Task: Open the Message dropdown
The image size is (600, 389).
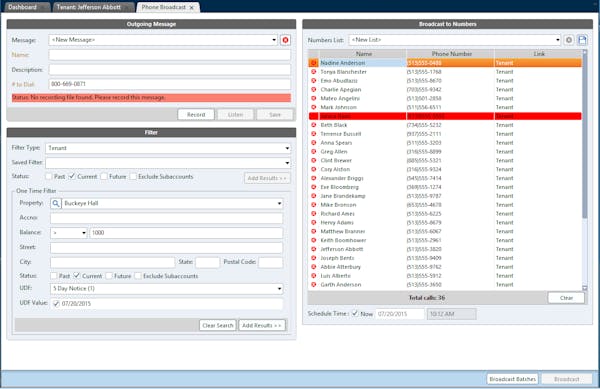Action: click(x=274, y=40)
